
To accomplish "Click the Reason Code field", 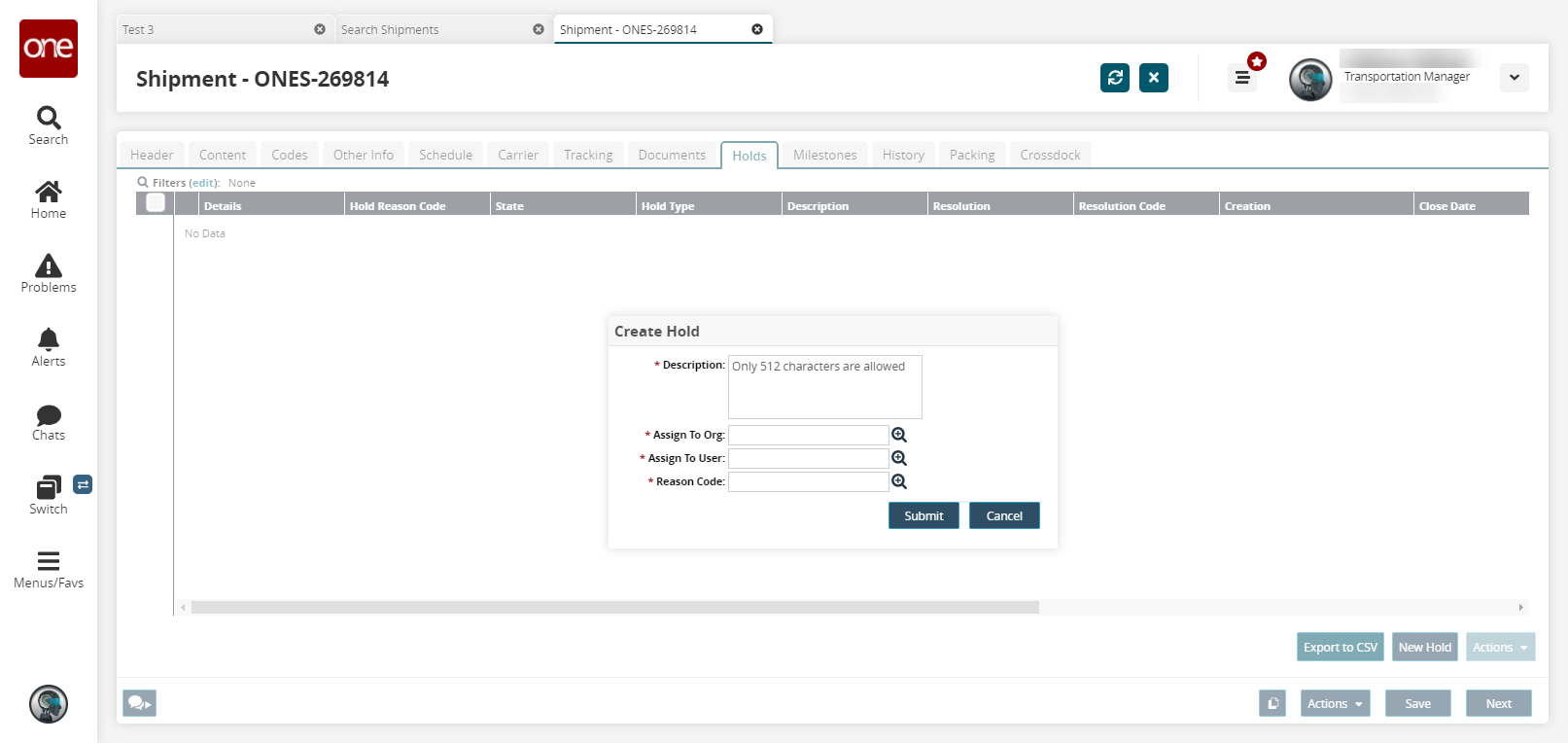I will [x=809, y=481].
